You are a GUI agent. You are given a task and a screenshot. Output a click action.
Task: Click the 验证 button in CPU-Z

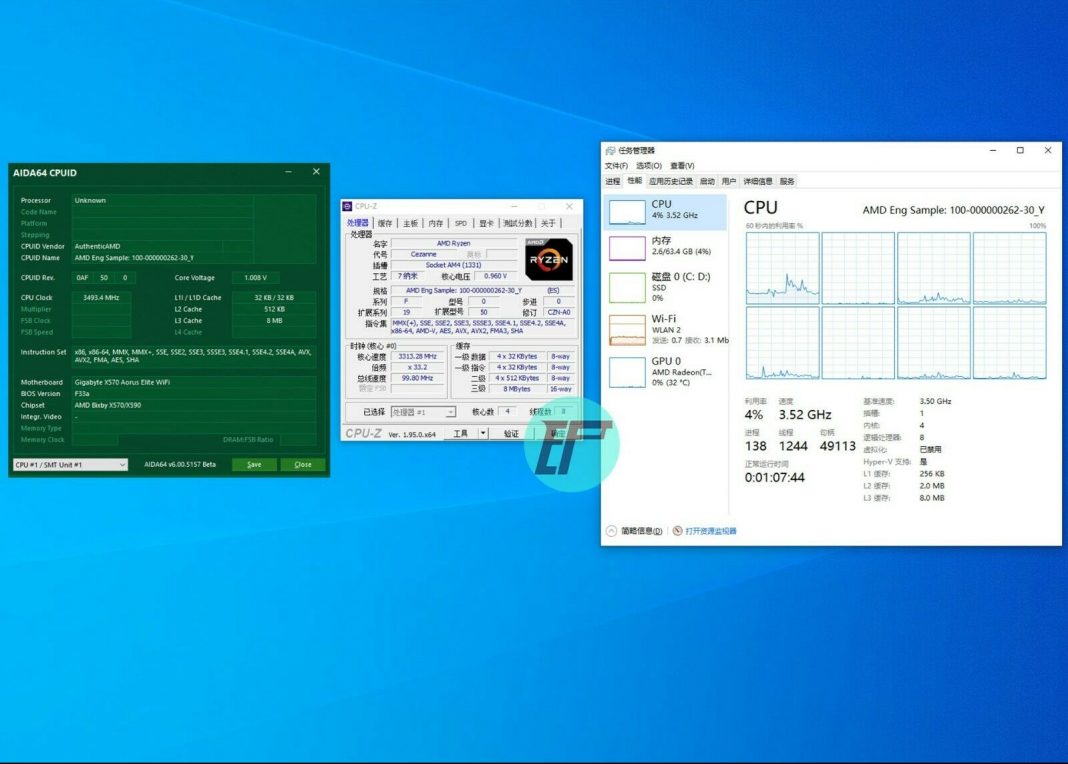click(511, 433)
